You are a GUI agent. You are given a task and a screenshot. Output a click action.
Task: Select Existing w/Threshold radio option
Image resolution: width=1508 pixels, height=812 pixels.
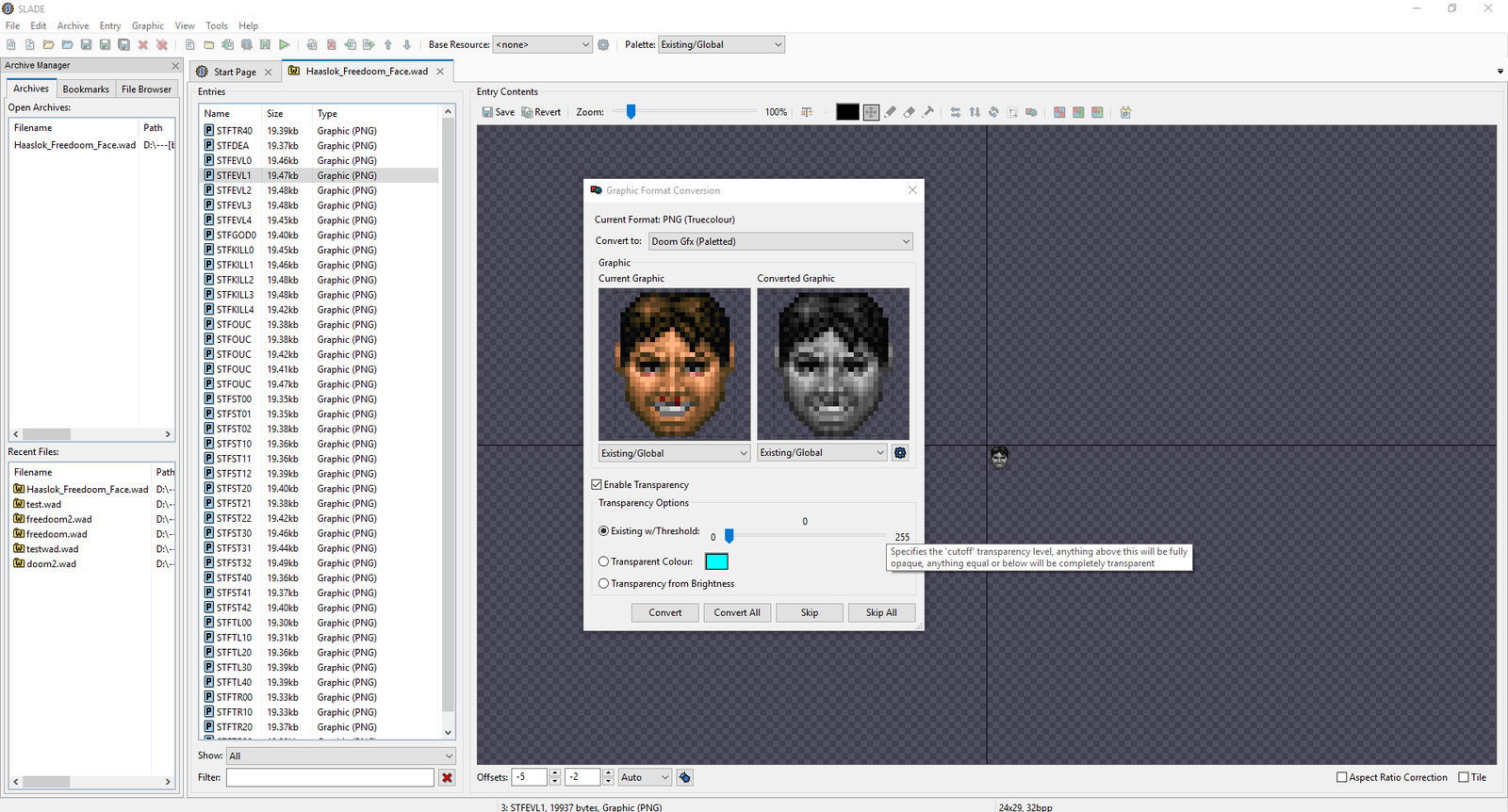(603, 531)
